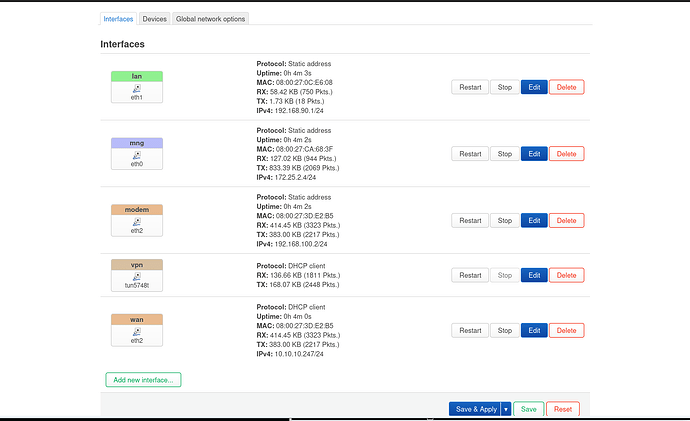Delete the vpn interface
The height and width of the screenshot is (421, 690).
tap(566, 275)
